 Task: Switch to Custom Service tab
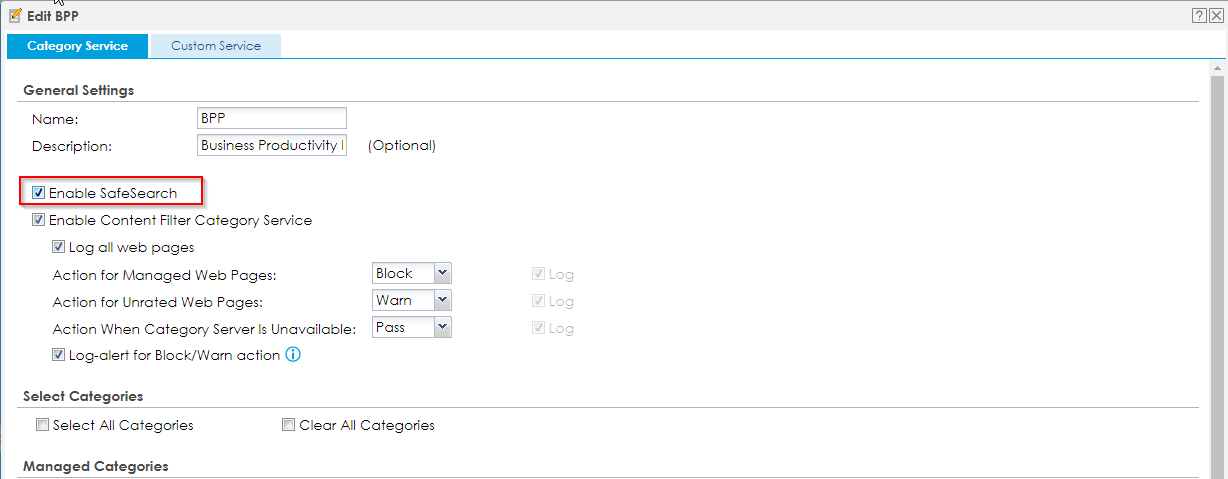click(x=215, y=46)
